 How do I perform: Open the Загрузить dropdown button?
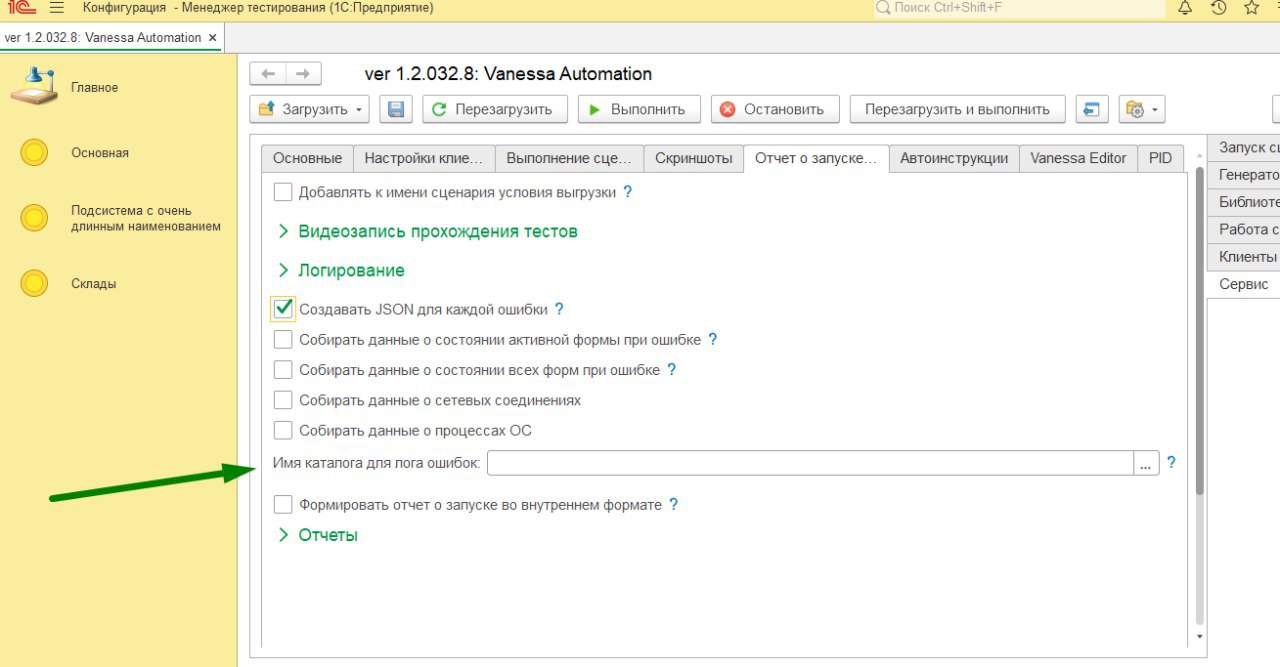[310, 109]
